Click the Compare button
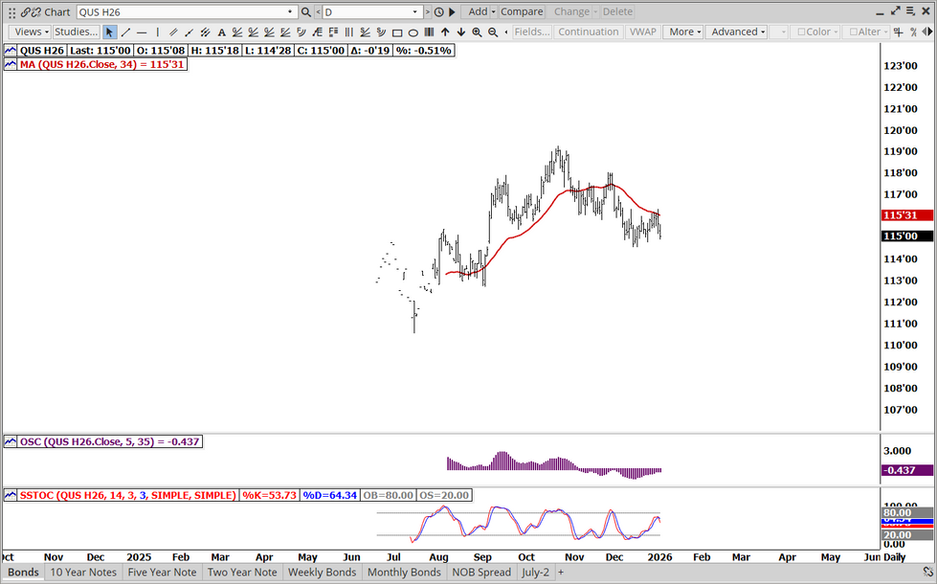This screenshot has height=584, width=937. (522, 12)
